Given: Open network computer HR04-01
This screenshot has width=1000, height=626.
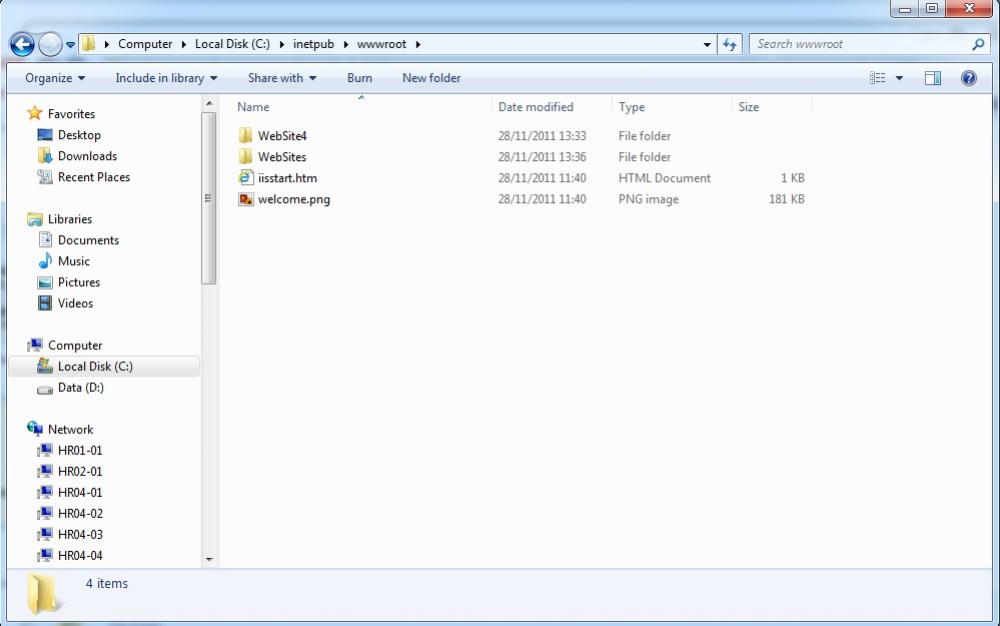Looking at the screenshot, I should (x=80, y=493).
